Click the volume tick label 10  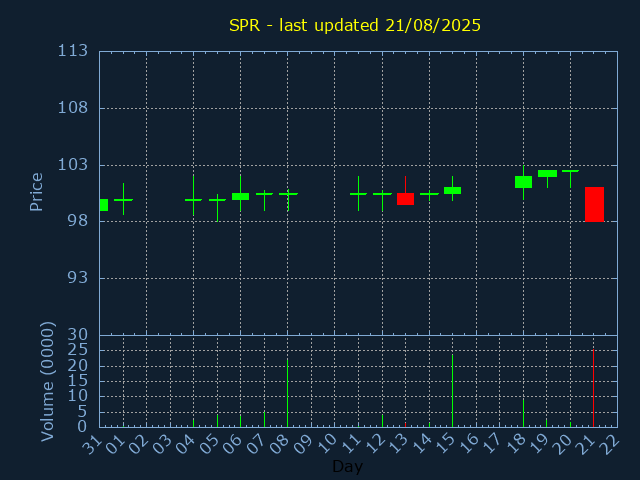pyautogui.click(x=78, y=396)
